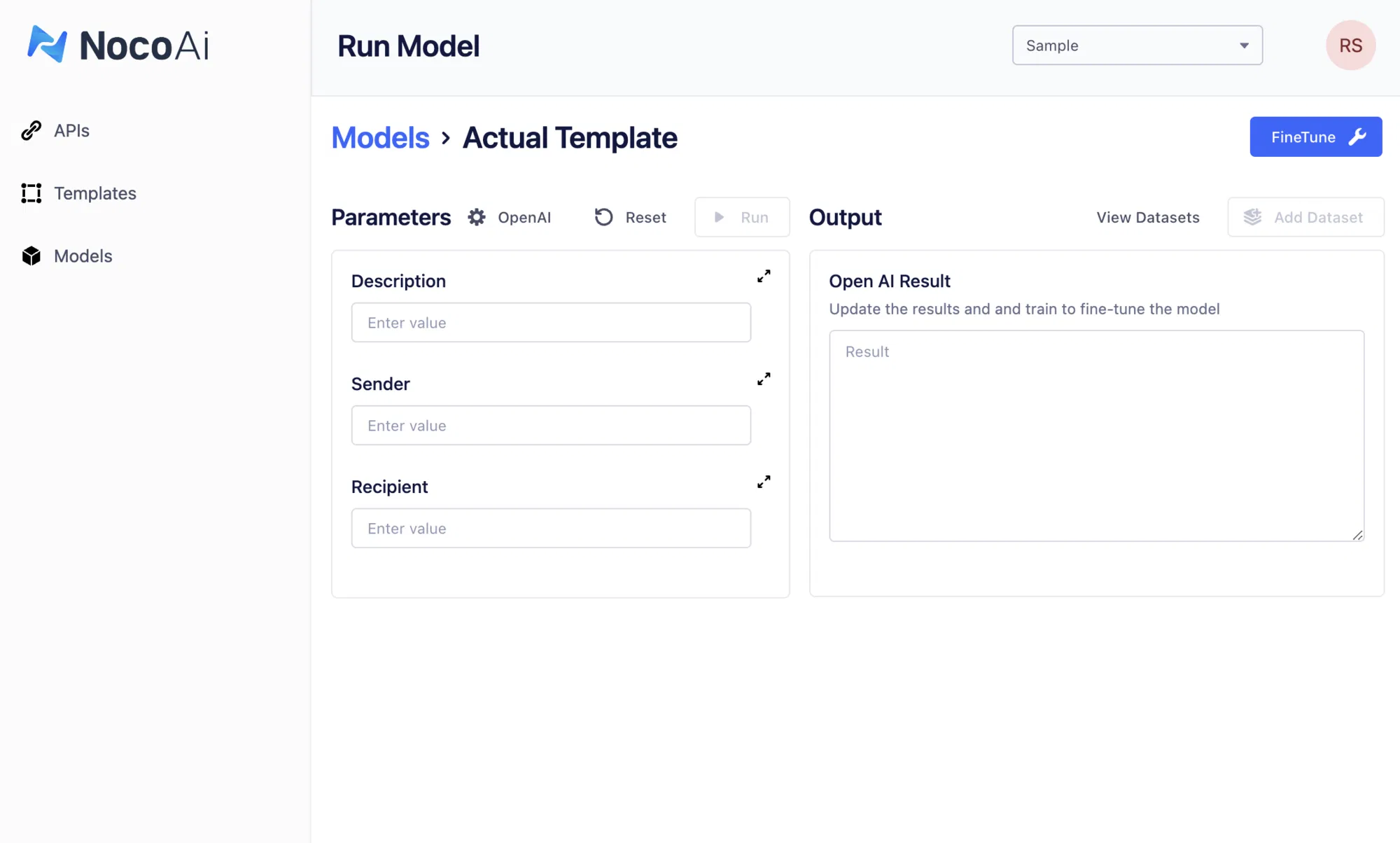Click View Datasets
1400x843 pixels.
[x=1147, y=217]
